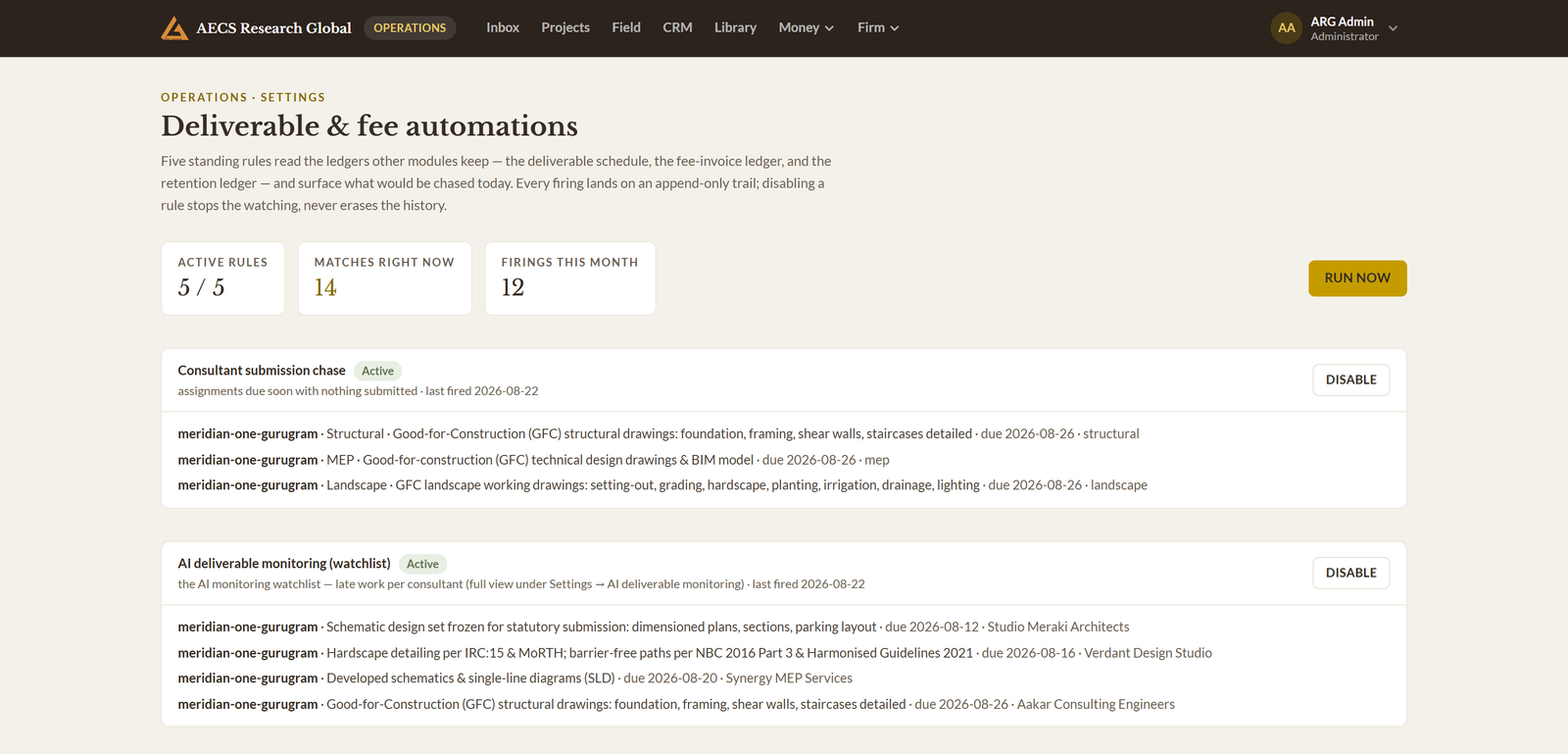Click the Administrator role label
Image resolution: width=1568 pixels, height=754 pixels.
click(1345, 37)
